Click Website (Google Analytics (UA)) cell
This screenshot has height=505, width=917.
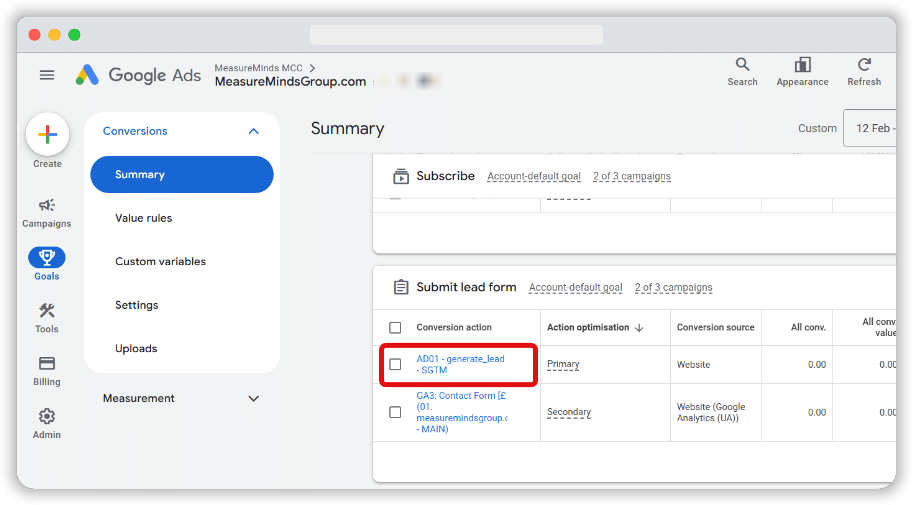pos(711,412)
